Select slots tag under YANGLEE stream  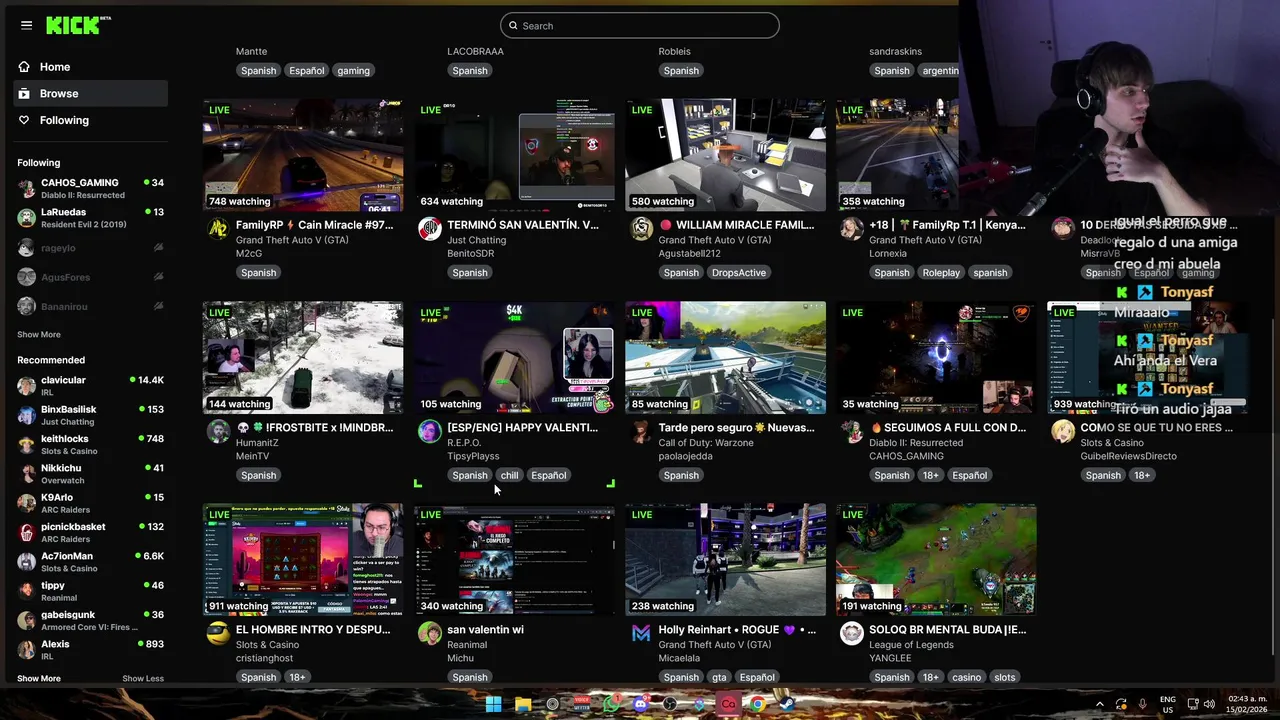[x=1005, y=677]
